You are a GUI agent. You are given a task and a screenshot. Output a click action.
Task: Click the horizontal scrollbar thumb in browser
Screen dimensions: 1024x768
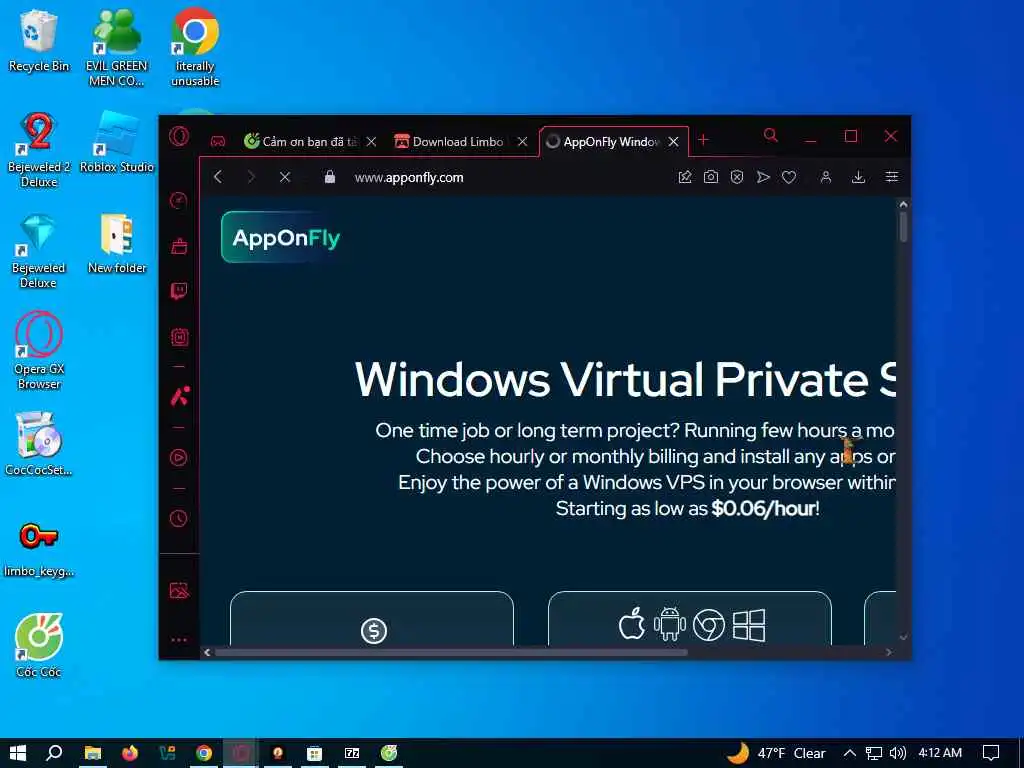pos(451,652)
